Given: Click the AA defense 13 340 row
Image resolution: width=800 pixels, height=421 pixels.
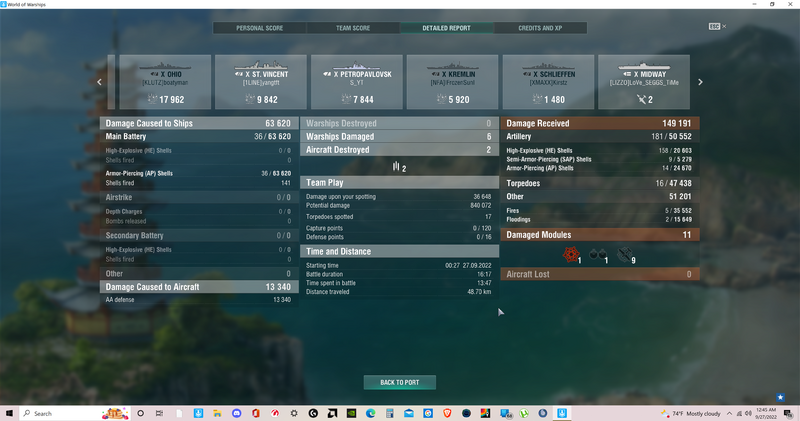Looking at the screenshot, I should point(199,300).
